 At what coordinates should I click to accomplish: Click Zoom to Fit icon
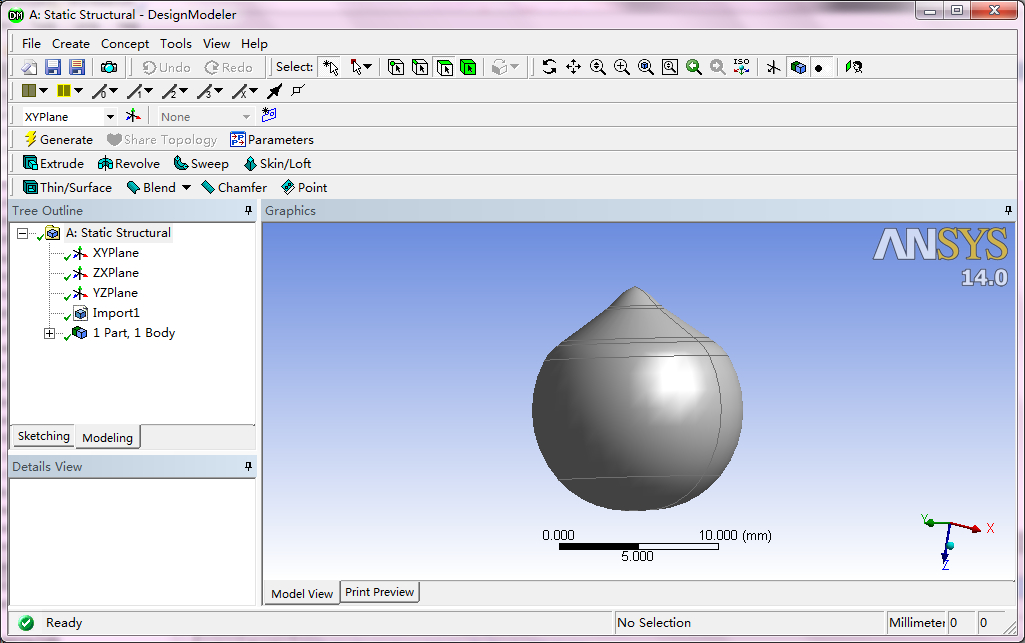646,67
